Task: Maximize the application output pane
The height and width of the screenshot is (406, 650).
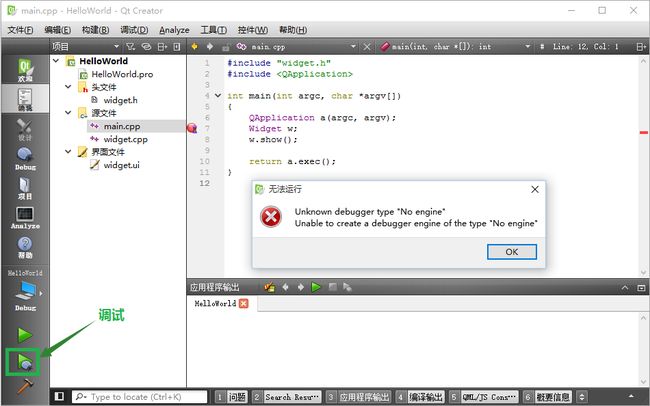Action: (x=641, y=287)
